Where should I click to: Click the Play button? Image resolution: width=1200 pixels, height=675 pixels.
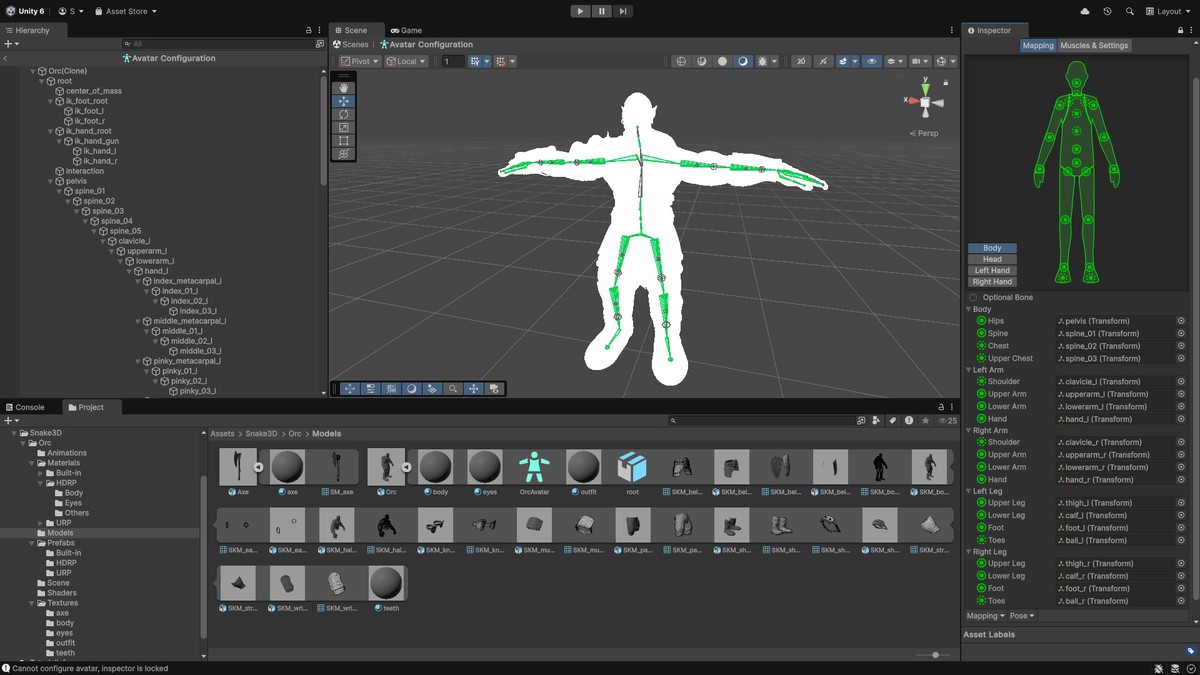pyautogui.click(x=580, y=11)
